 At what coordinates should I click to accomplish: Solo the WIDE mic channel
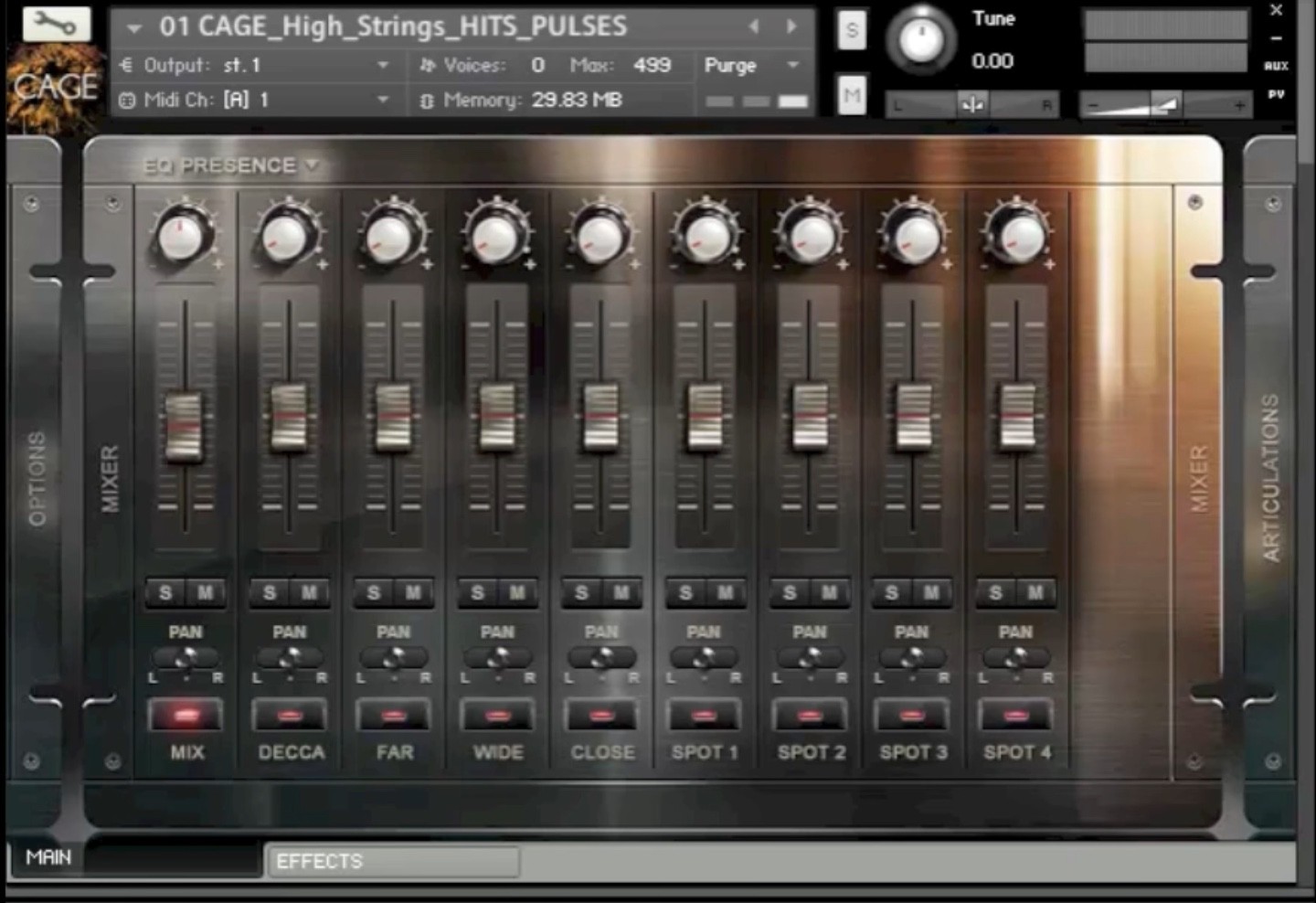pyautogui.click(x=477, y=593)
